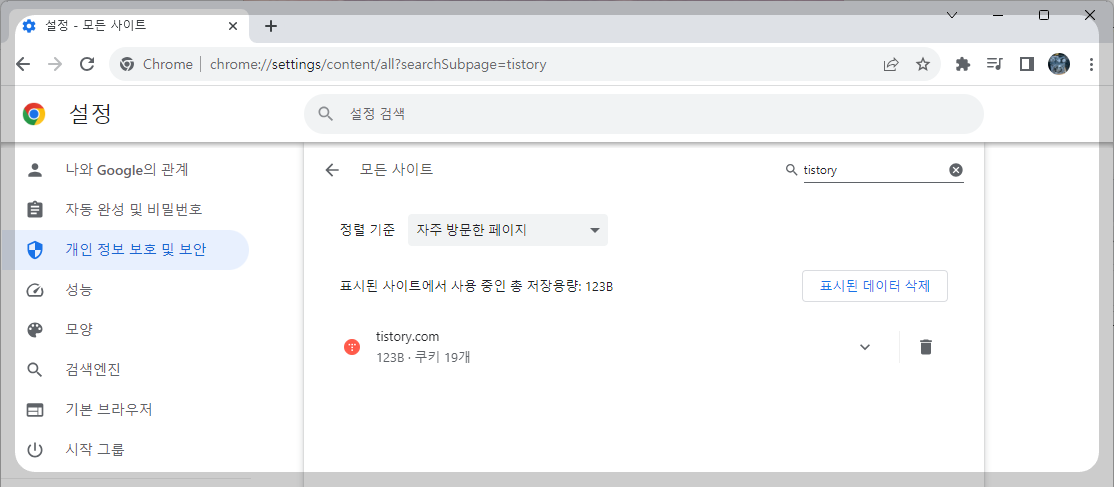Viewport: 1114px width, 487px height.
Task: Select the 설정 - 모든 사이트 tab
Action: [x=131, y=26]
